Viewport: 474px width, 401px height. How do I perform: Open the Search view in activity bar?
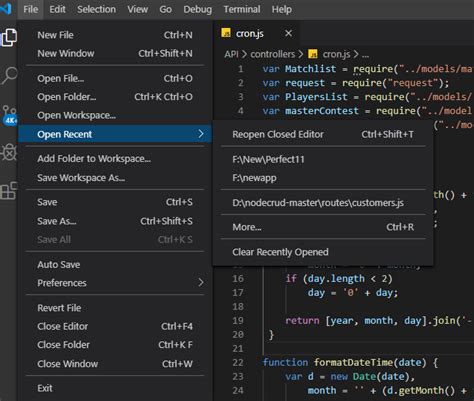[9, 75]
